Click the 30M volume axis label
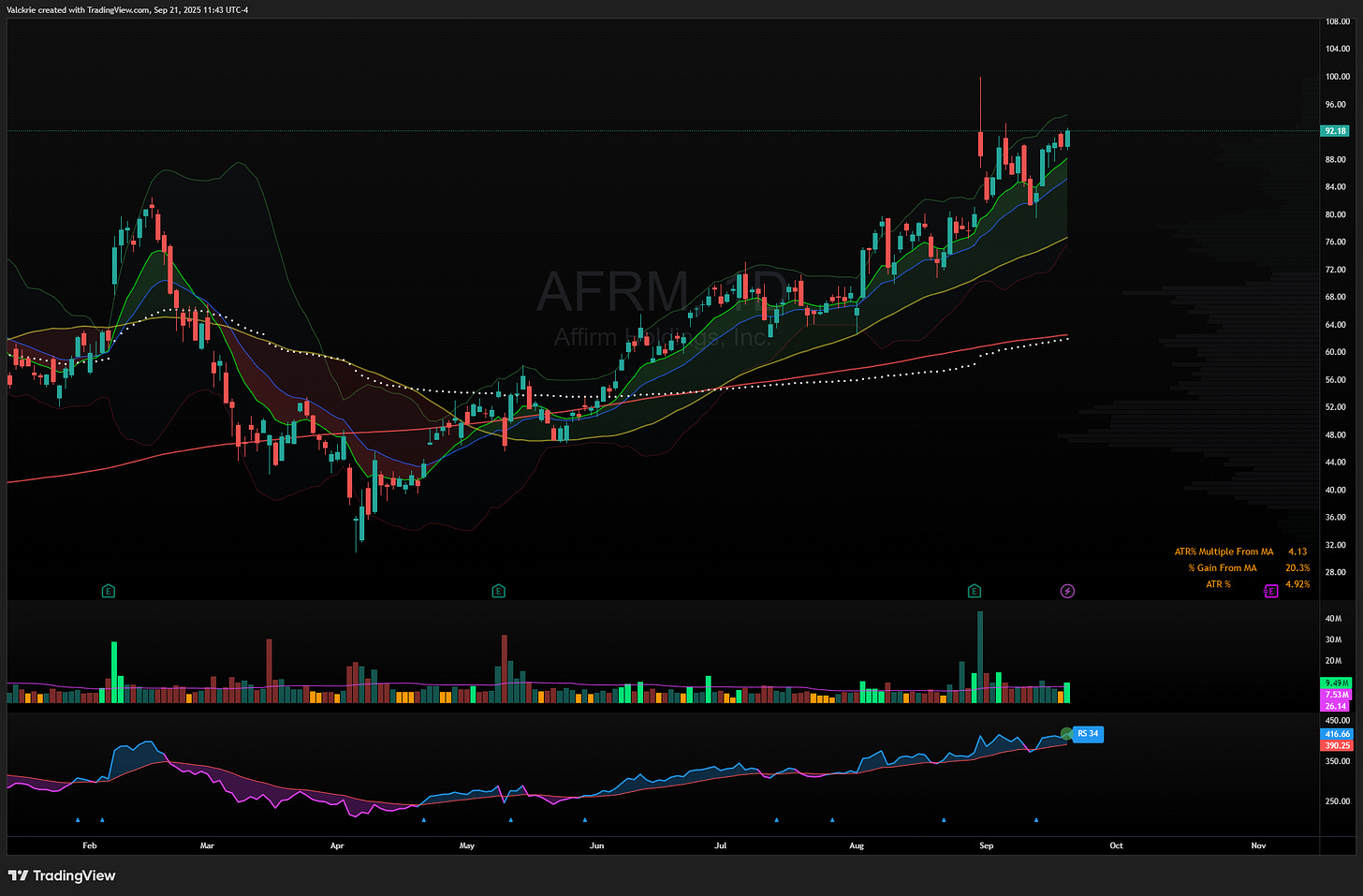This screenshot has height=896, width=1363. pos(1334,639)
